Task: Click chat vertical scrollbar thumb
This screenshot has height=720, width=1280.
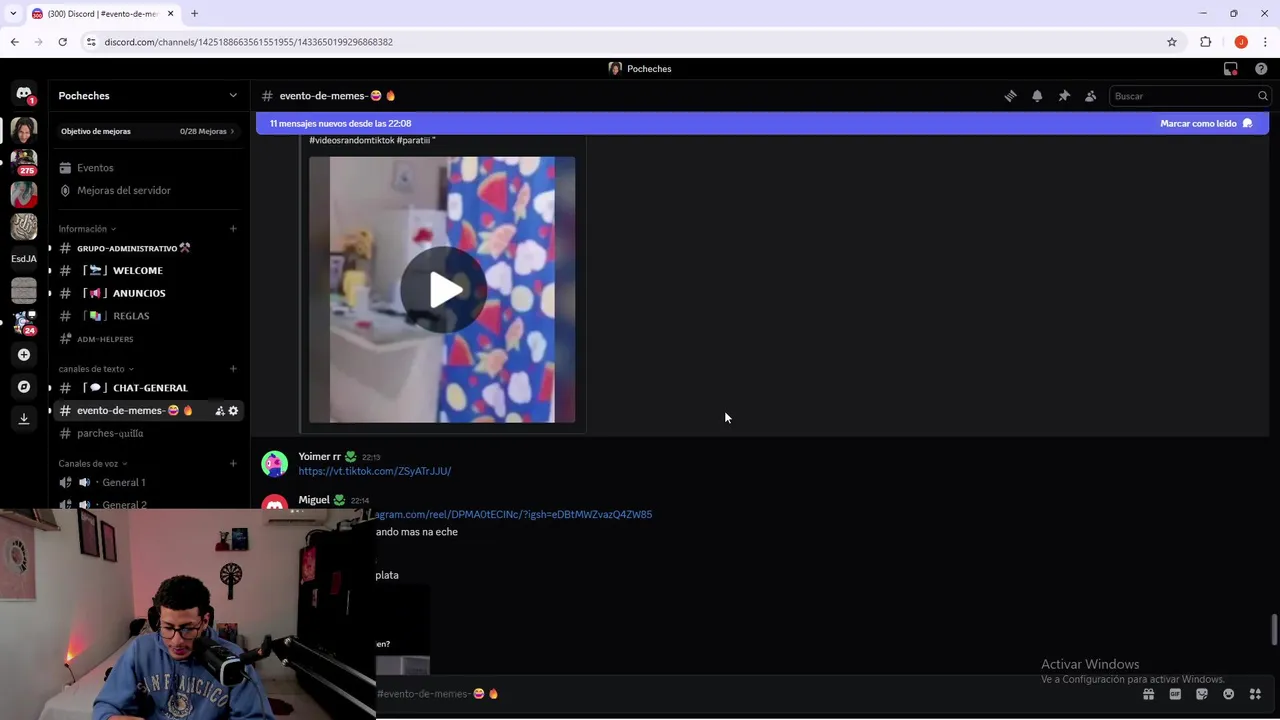Action: (x=1274, y=630)
